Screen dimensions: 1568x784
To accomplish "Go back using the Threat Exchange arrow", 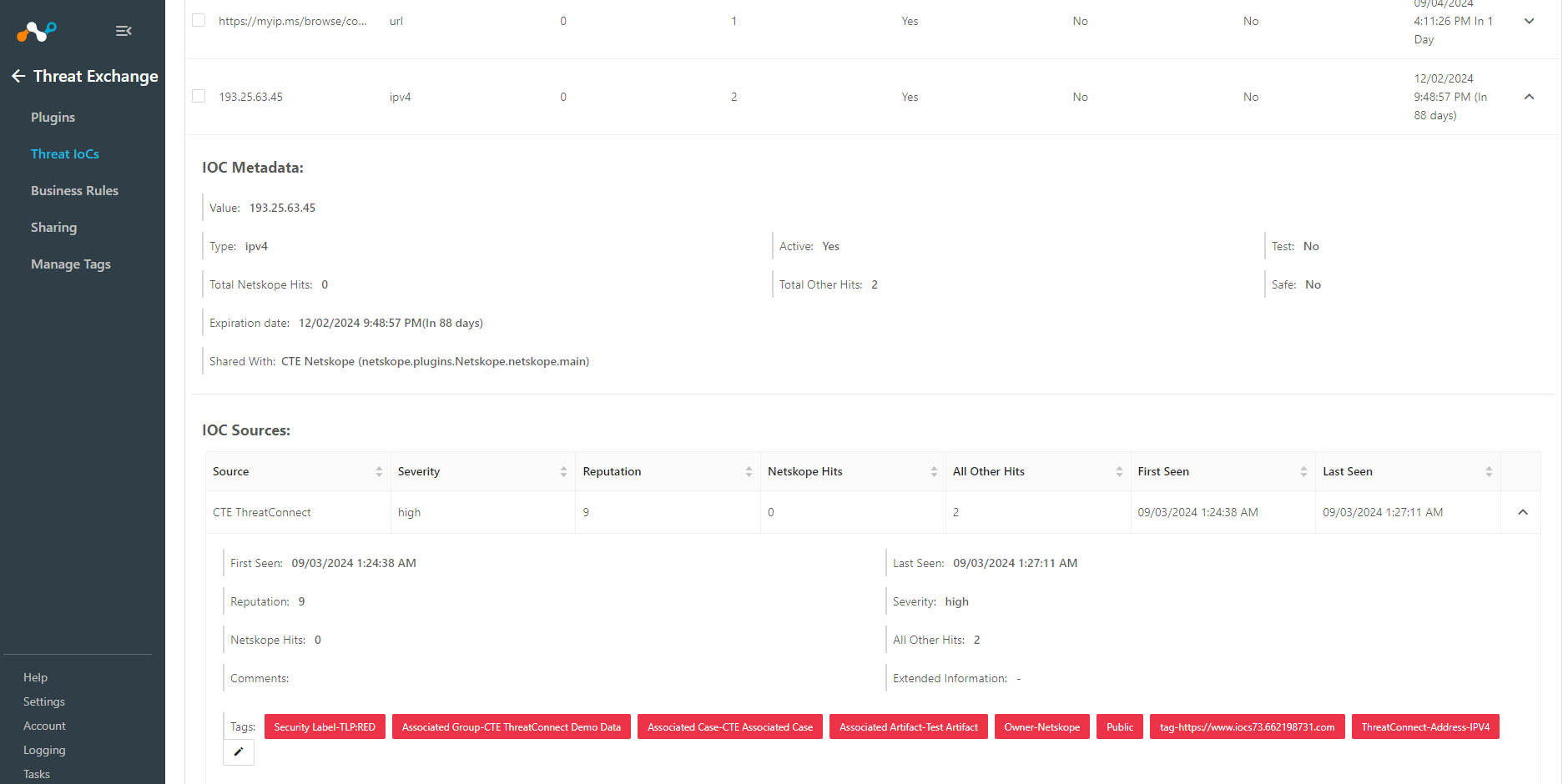I will pyautogui.click(x=18, y=76).
